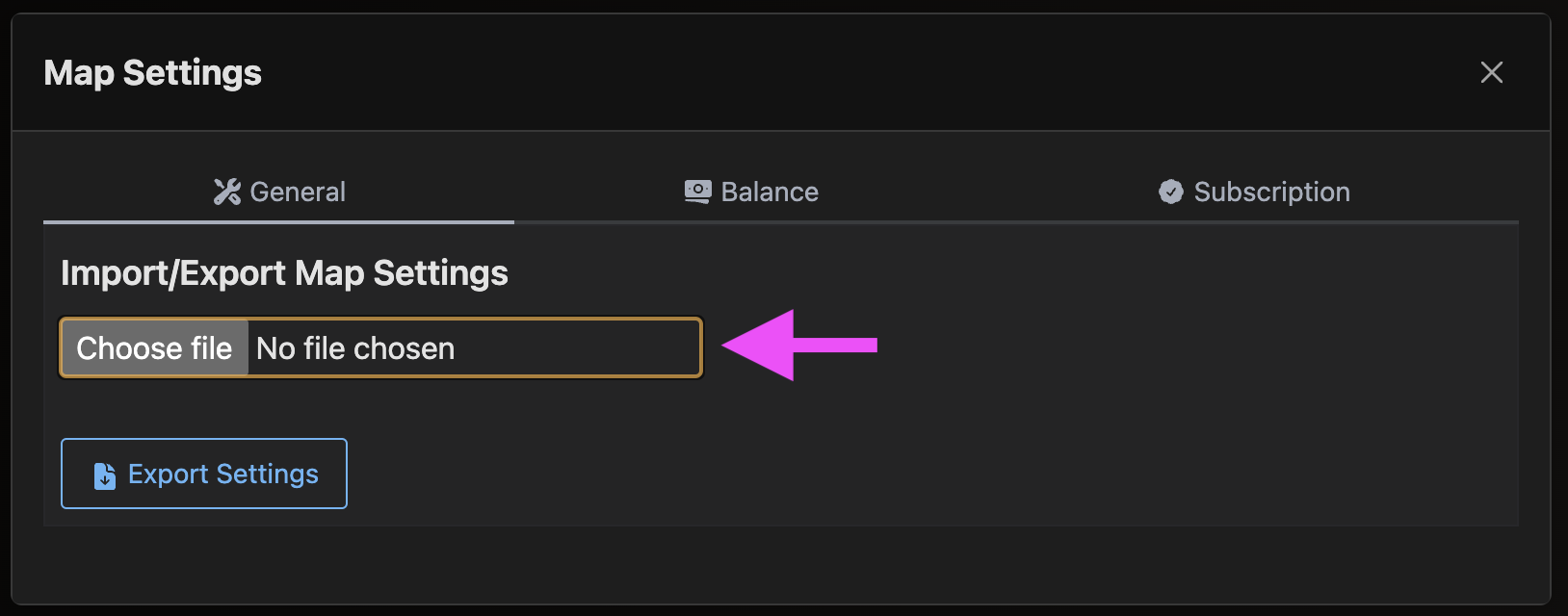Click the Export Settings button
Image resolution: width=1568 pixels, height=616 pixels.
pyautogui.click(x=203, y=473)
